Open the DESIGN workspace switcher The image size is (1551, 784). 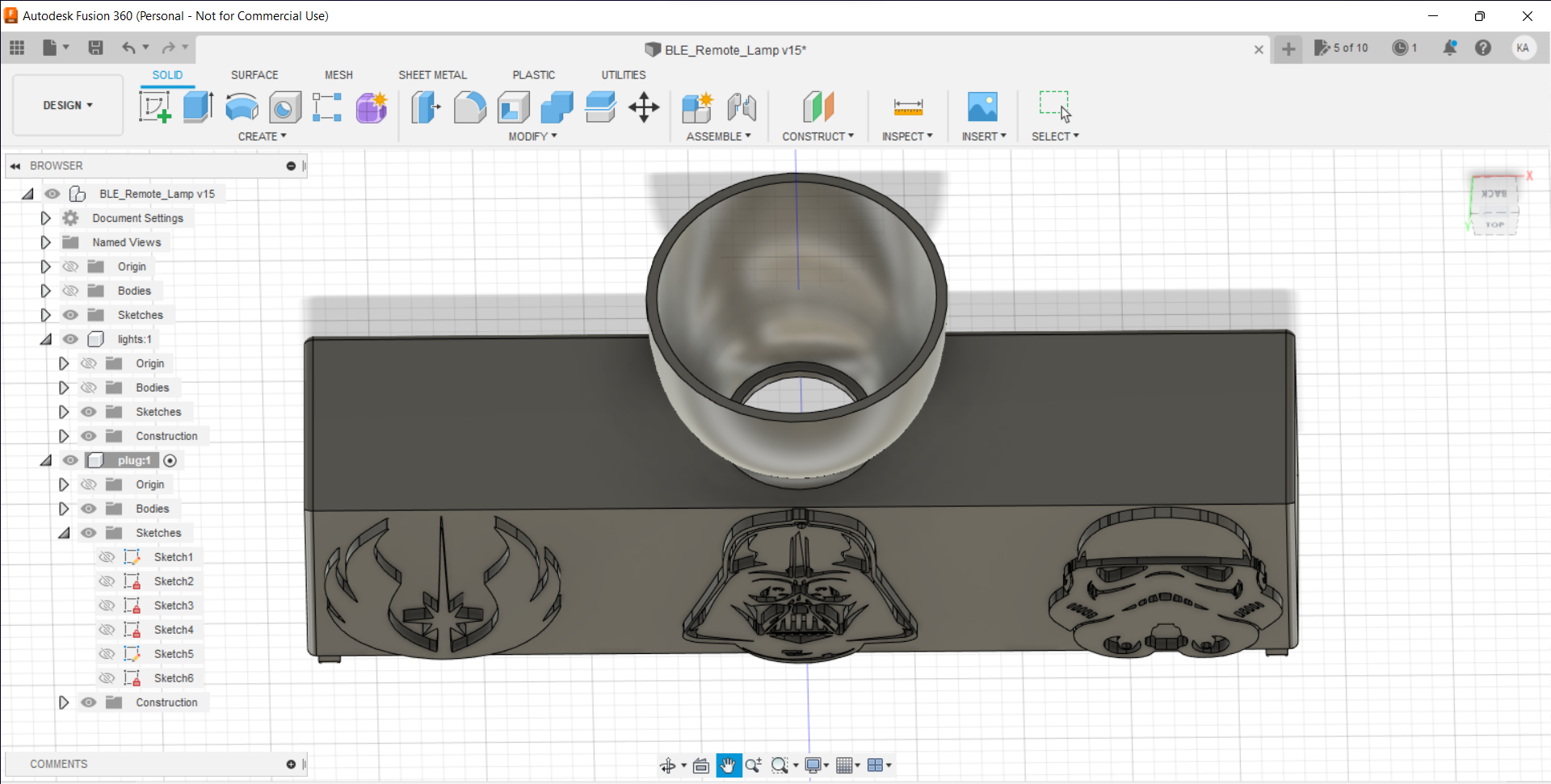(x=67, y=105)
